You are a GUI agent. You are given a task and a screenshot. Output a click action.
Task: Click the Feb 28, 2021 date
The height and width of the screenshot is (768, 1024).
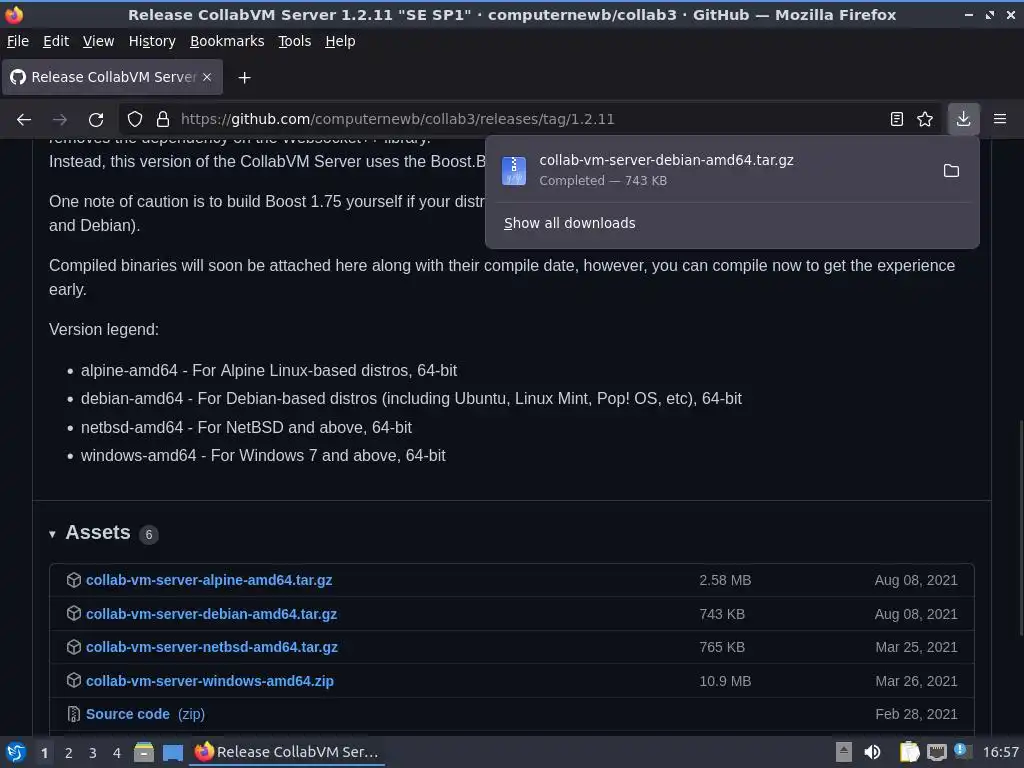click(x=916, y=714)
